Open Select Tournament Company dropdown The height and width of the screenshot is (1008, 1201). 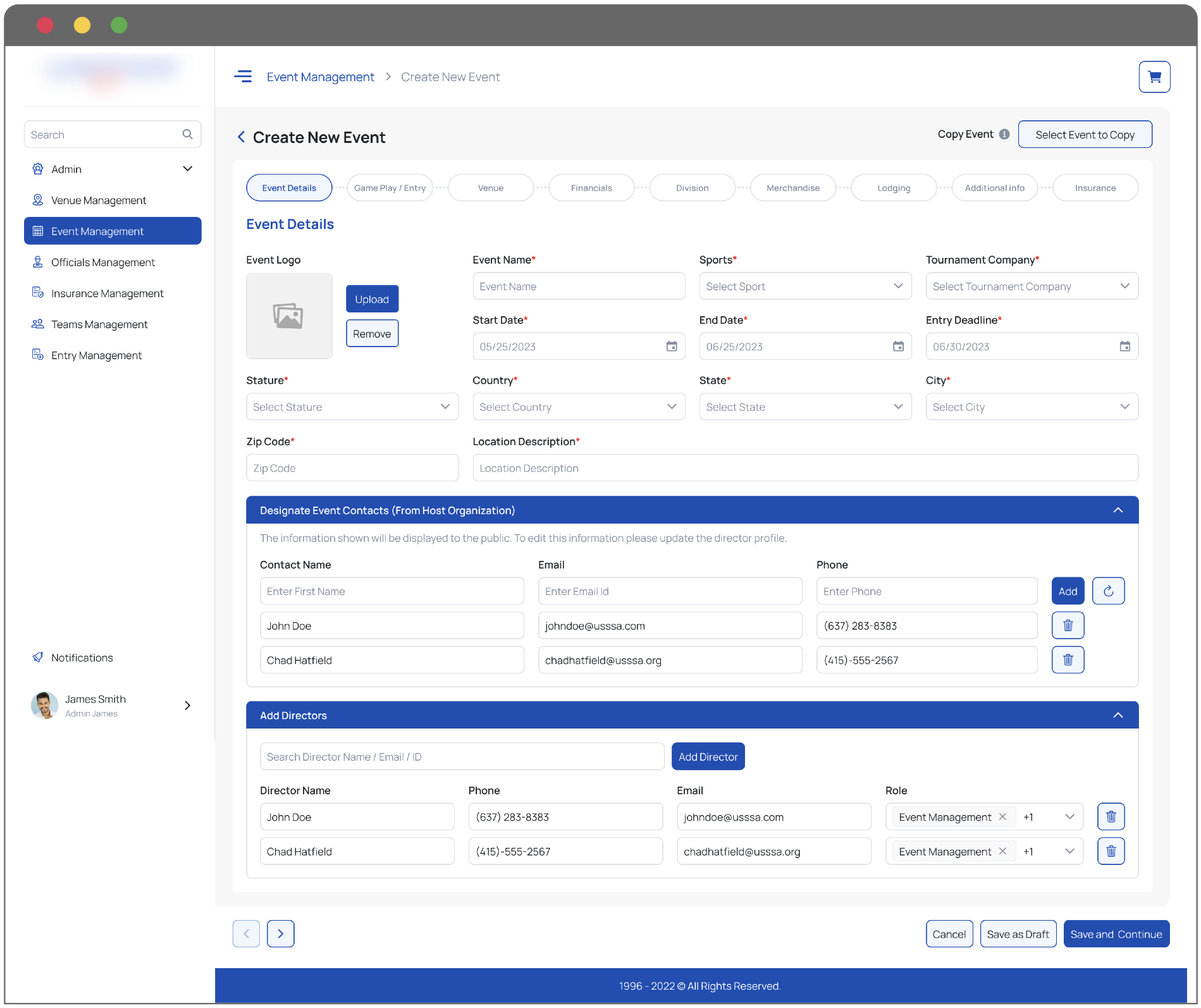1032,286
